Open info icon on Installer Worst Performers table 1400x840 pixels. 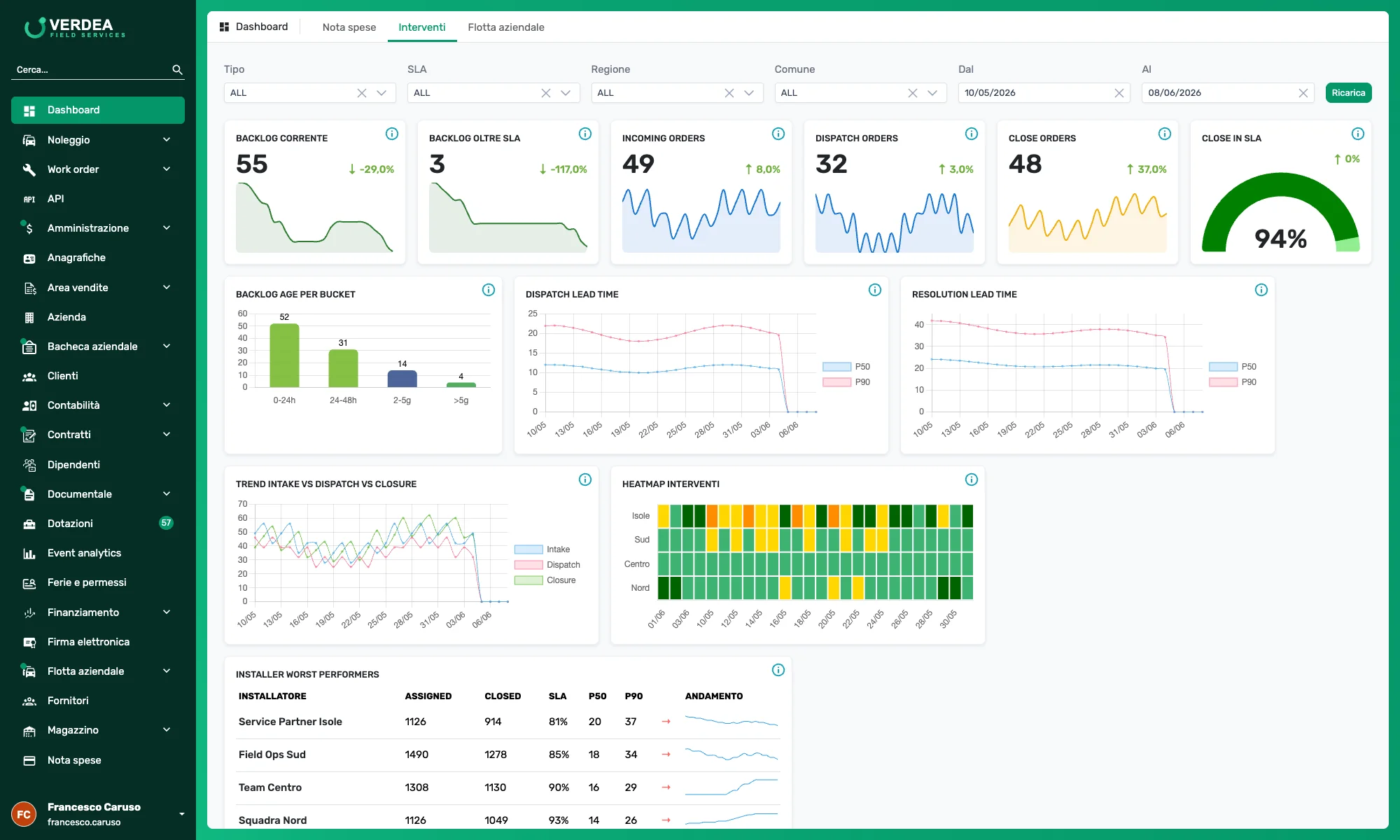point(778,670)
